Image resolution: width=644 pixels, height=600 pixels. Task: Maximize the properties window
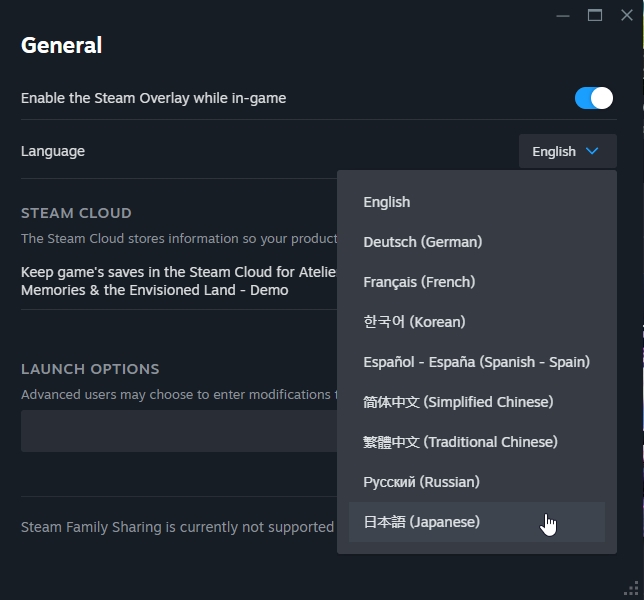click(x=595, y=15)
